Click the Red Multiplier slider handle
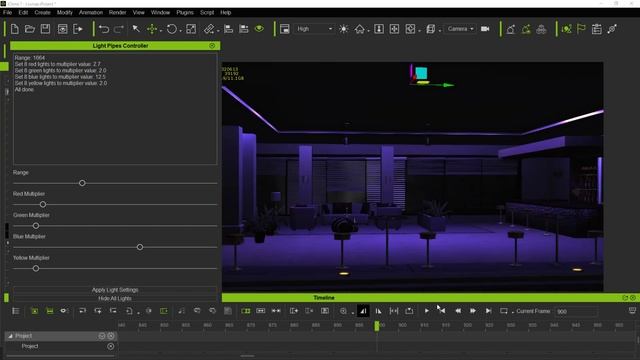 coord(43,204)
